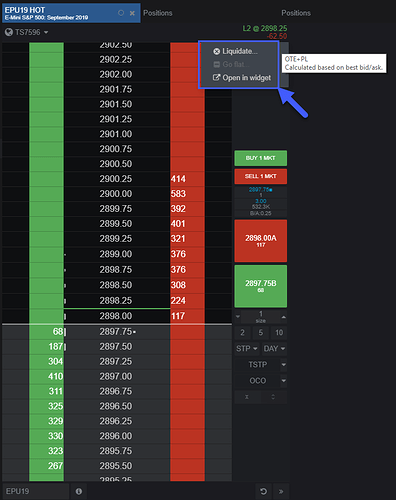Click the EPU19 symbol input field
Screen dimensions: 396x500
point(36,491)
